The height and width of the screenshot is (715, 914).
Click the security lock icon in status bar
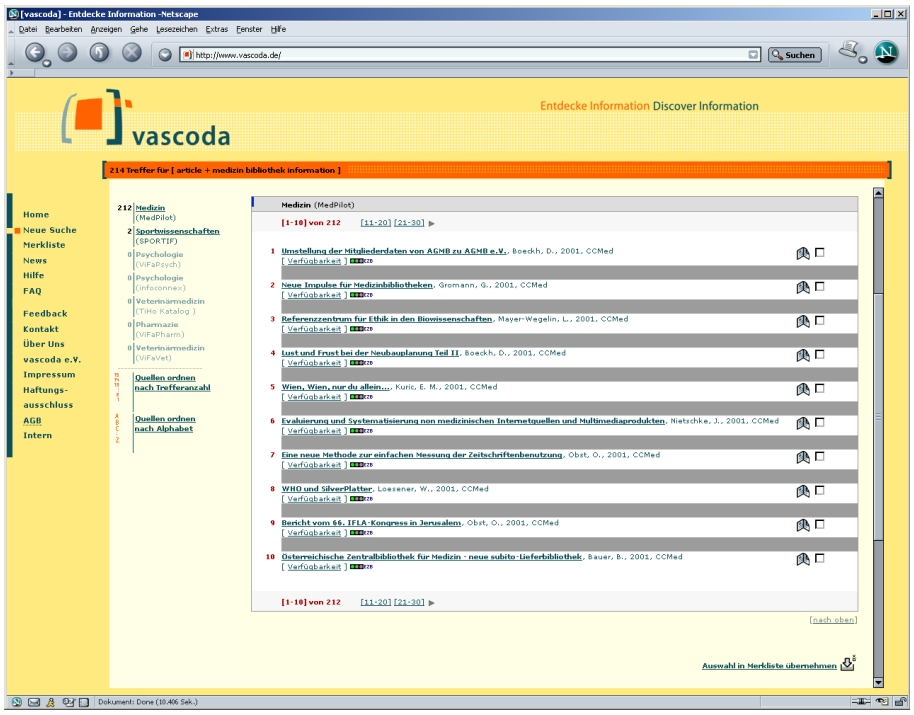(x=901, y=702)
